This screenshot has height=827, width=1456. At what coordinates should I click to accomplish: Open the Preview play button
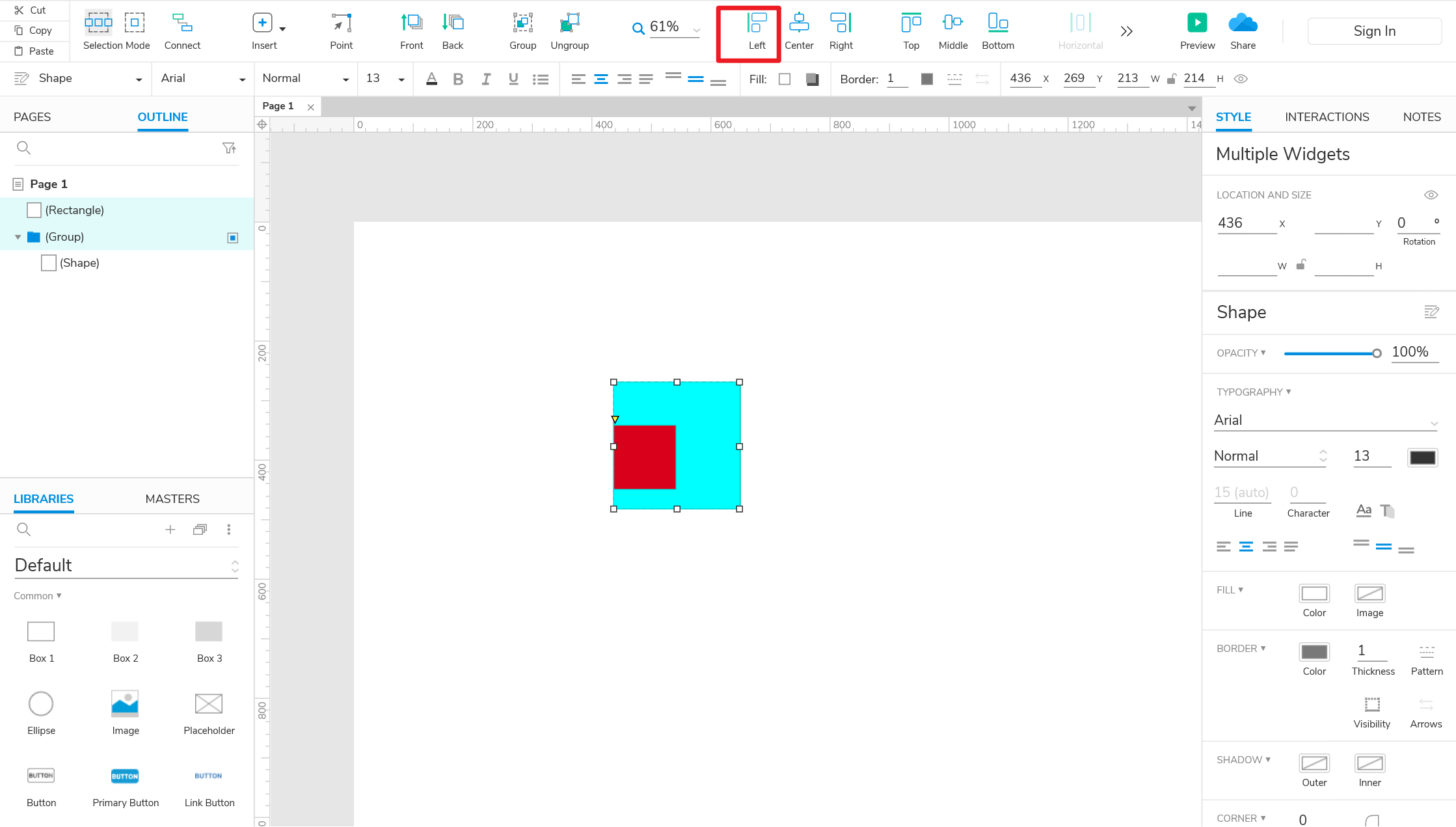click(1197, 23)
